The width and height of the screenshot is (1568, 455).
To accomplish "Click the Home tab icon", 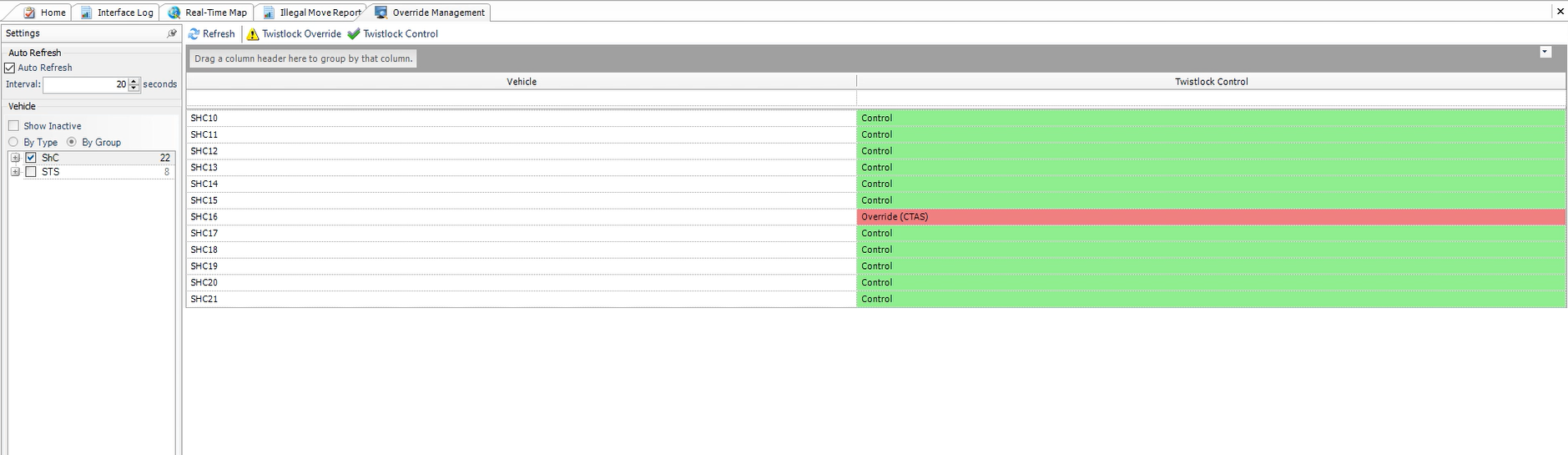I will pyautogui.click(x=30, y=13).
